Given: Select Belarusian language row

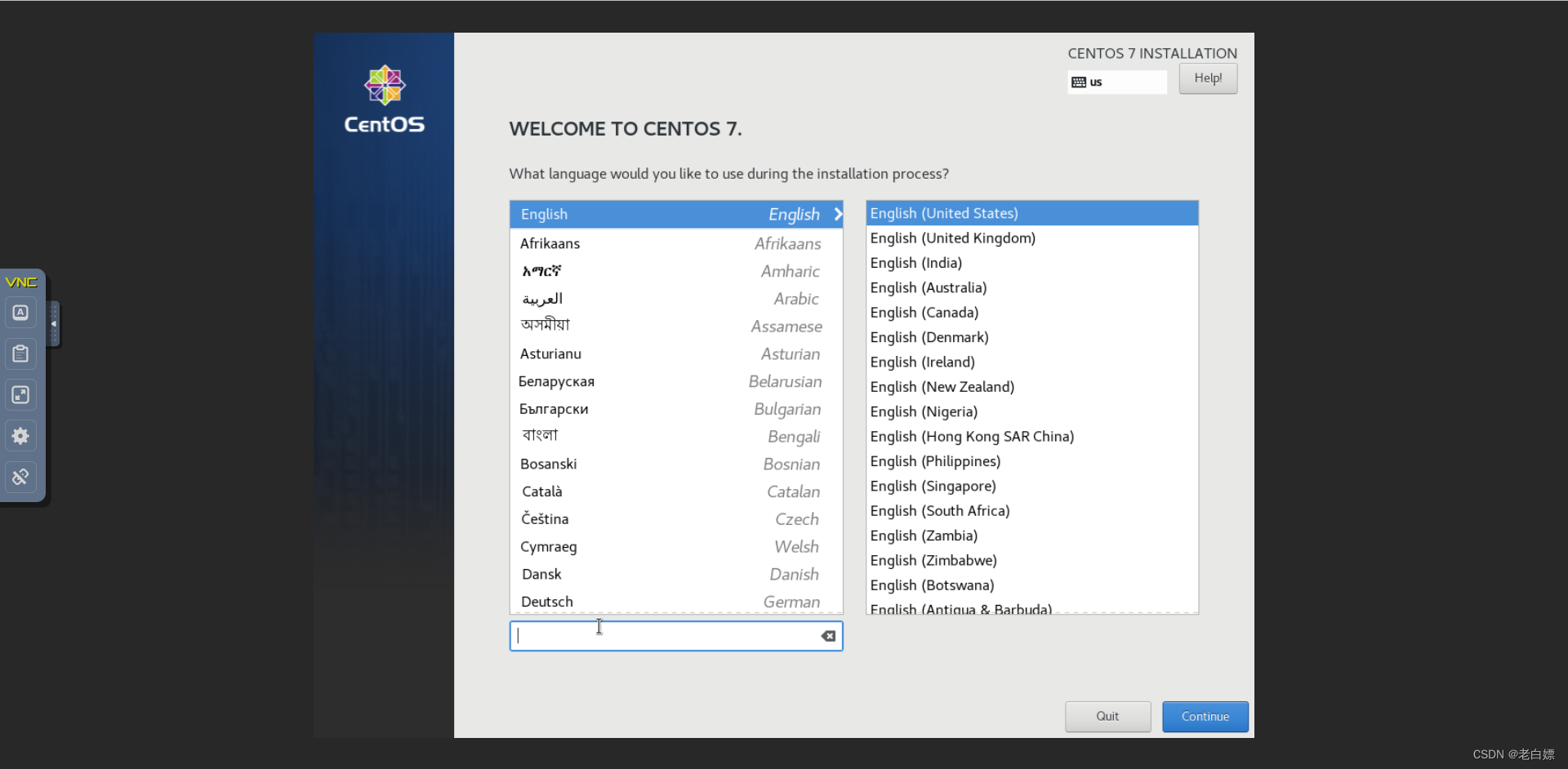Looking at the screenshot, I should [x=676, y=381].
